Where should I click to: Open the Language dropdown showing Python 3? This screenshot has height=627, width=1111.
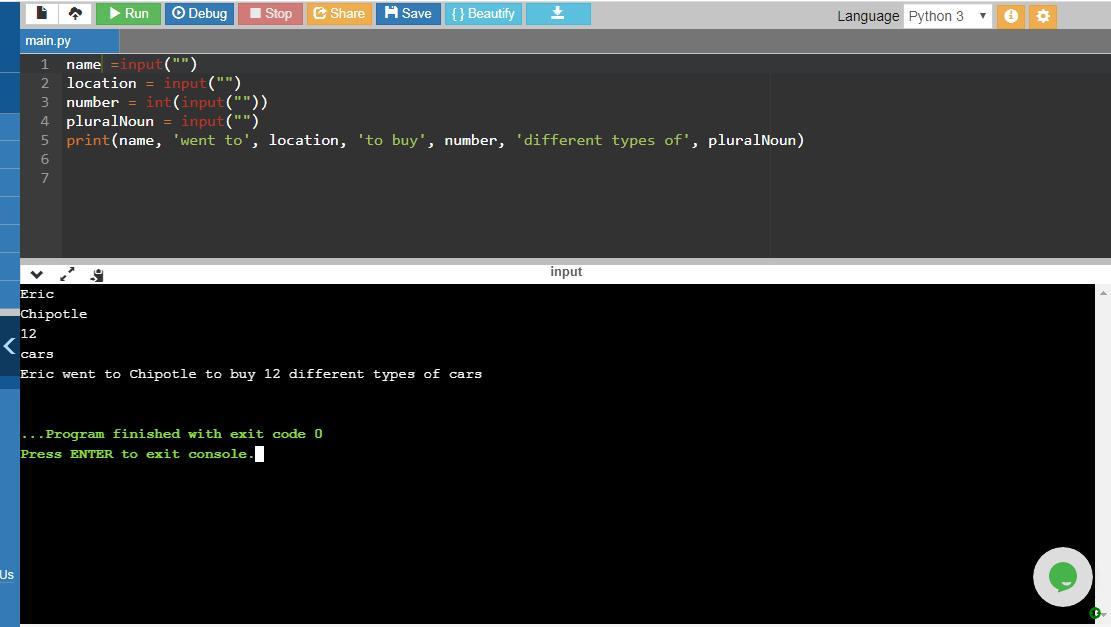(947, 16)
